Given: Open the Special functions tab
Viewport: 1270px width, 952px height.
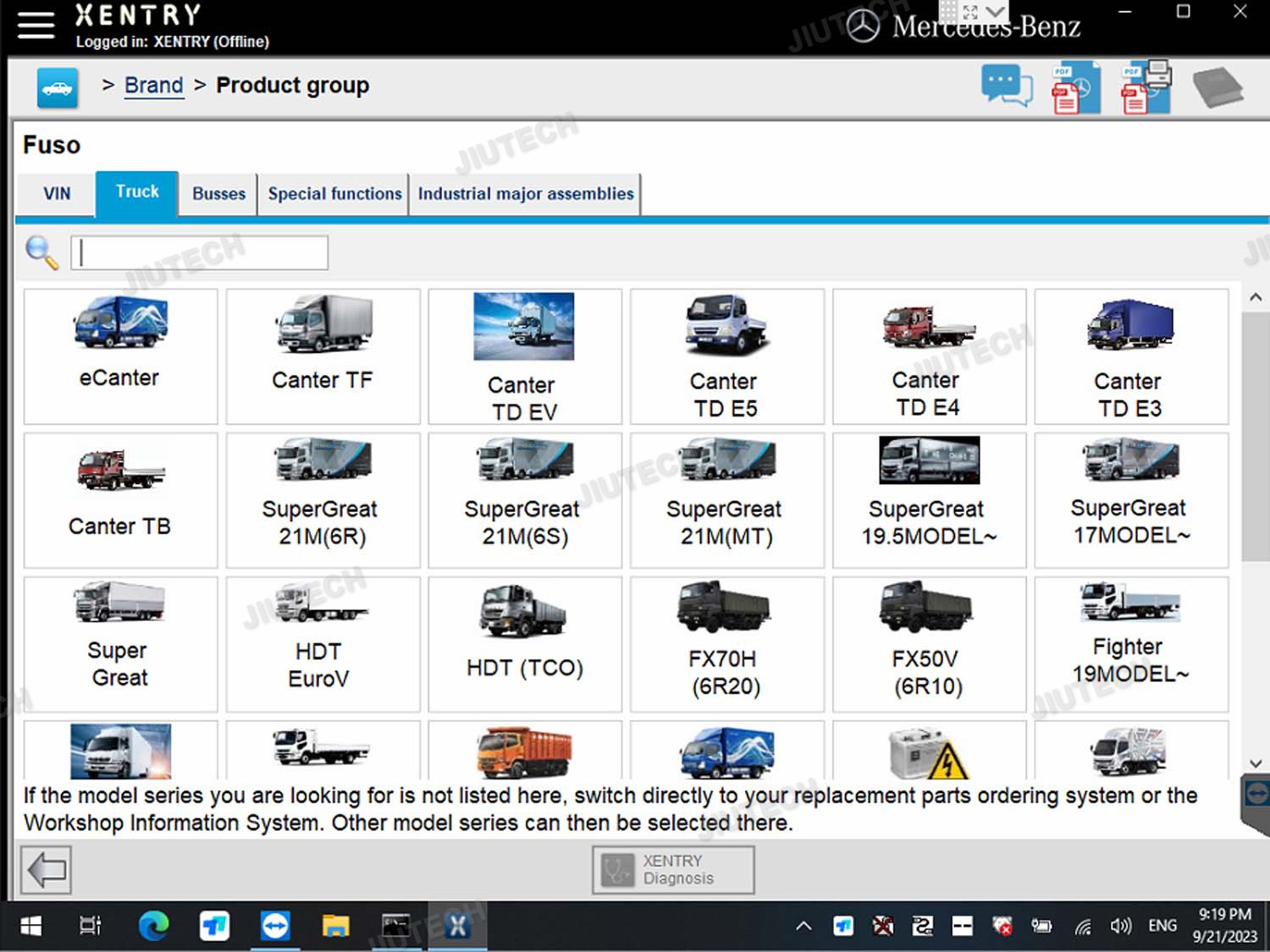Looking at the screenshot, I should (x=334, y=194).
